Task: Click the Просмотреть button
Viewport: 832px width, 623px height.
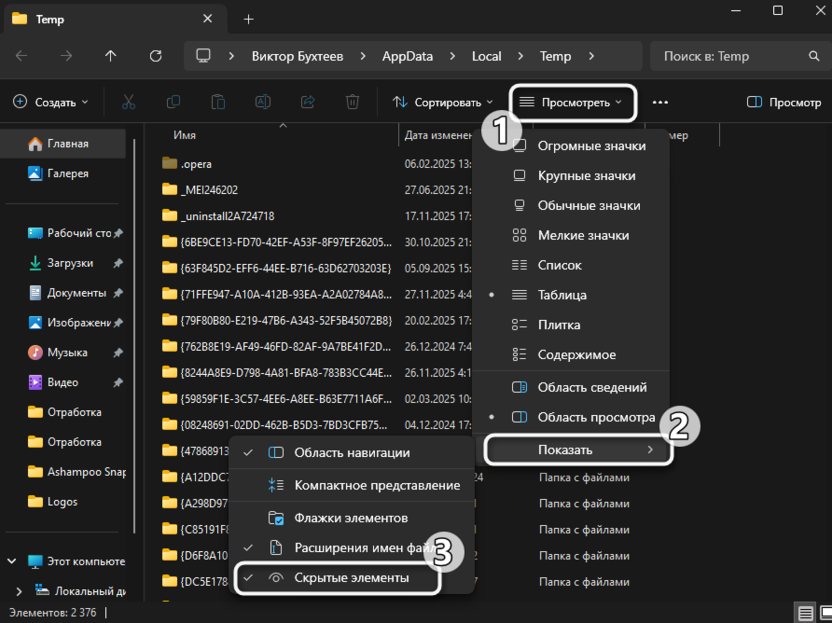Action: coord(572,102)
